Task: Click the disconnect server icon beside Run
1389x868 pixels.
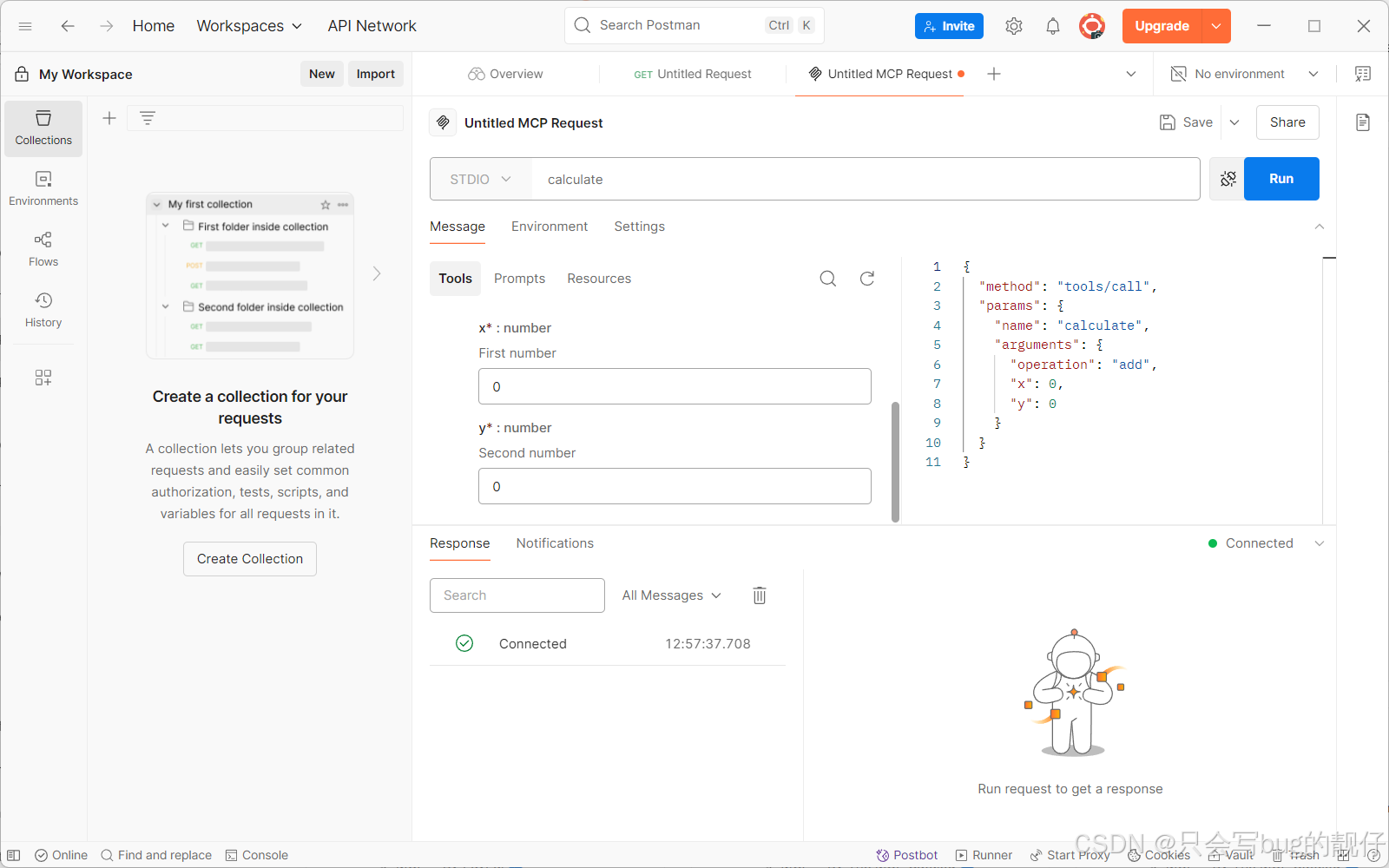Action: coord(1228,179)
